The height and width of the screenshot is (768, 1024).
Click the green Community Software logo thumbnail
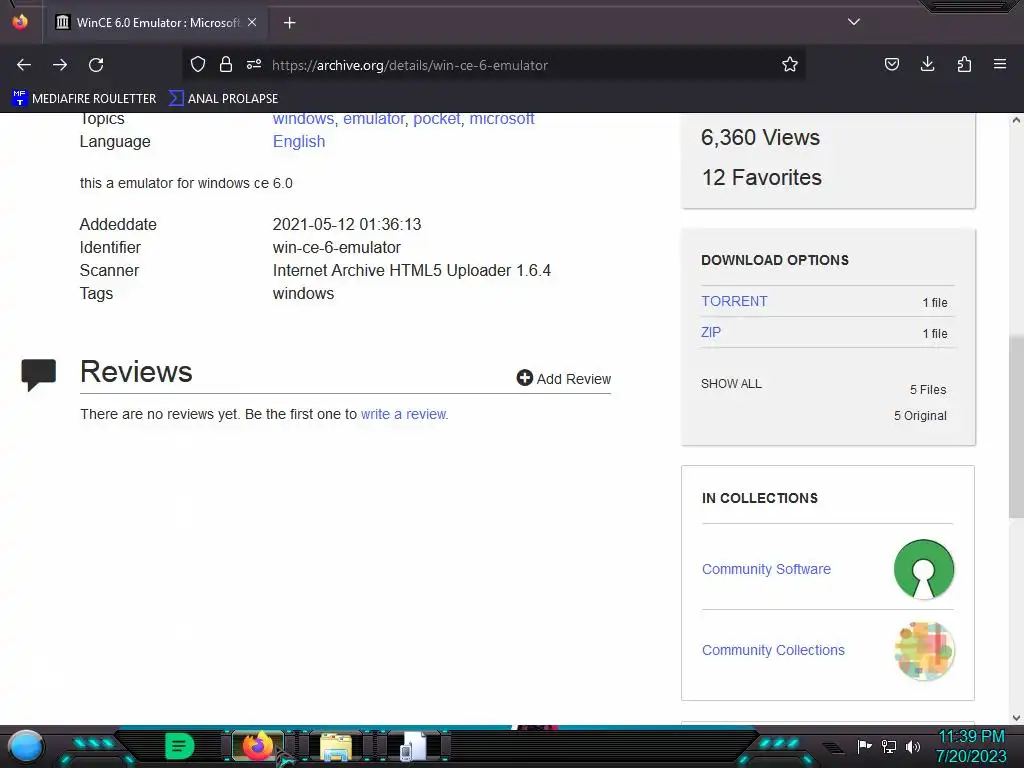[923, 569]
